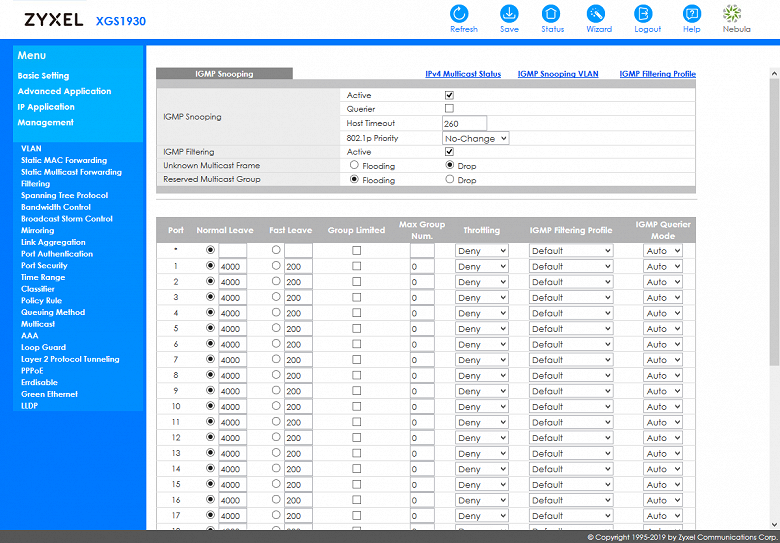780x543 pixels.
Task: Open the Nebula icon
Action: pos(735,14)
